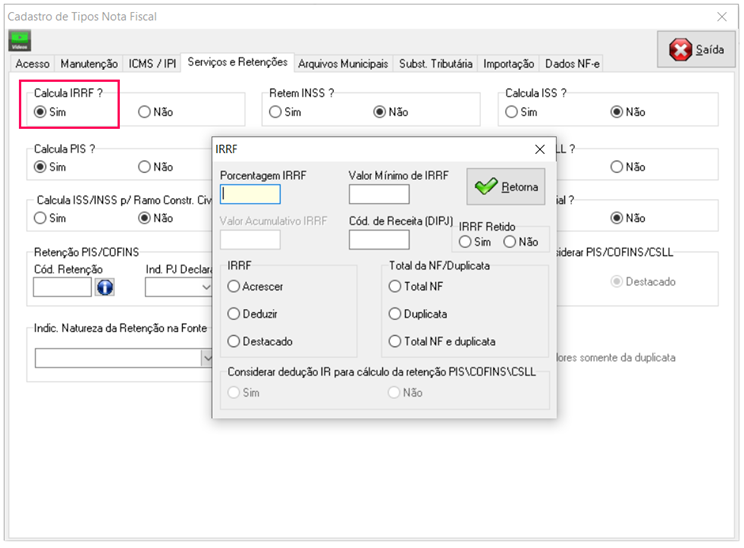Click the Cód. de Receita (DIPJ) field

tap(379, 240)
